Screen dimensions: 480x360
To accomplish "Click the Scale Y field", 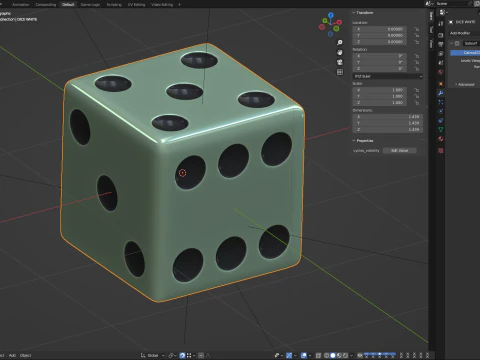I will pyautogui.click(x=380, y=96).
